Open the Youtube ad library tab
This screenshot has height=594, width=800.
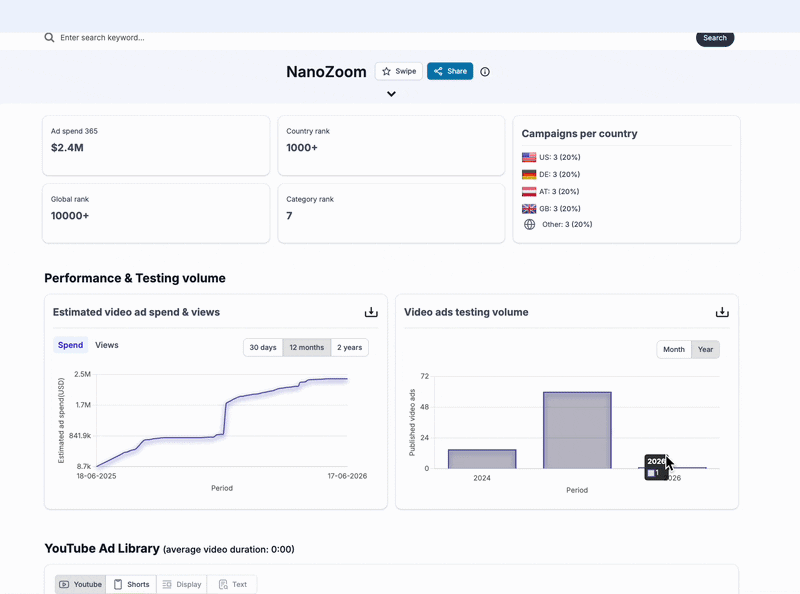pyautogui.click(x=81, y=584)
